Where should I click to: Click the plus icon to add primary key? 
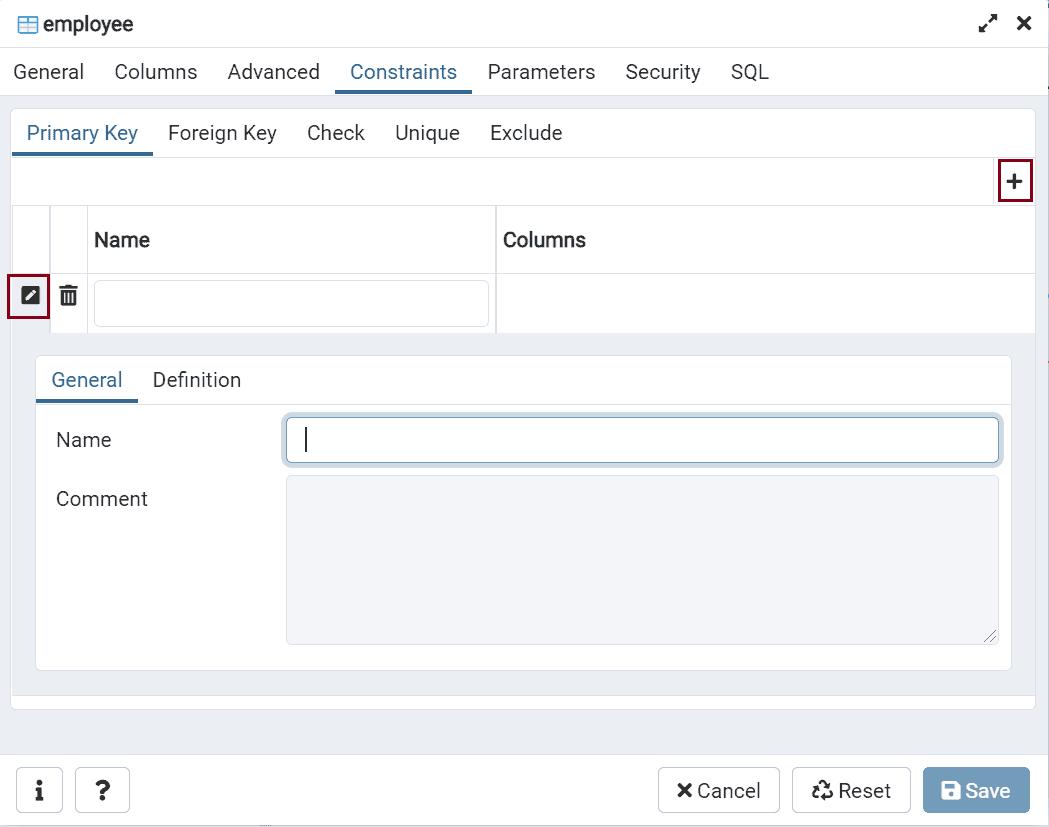tap(1014, 181)
